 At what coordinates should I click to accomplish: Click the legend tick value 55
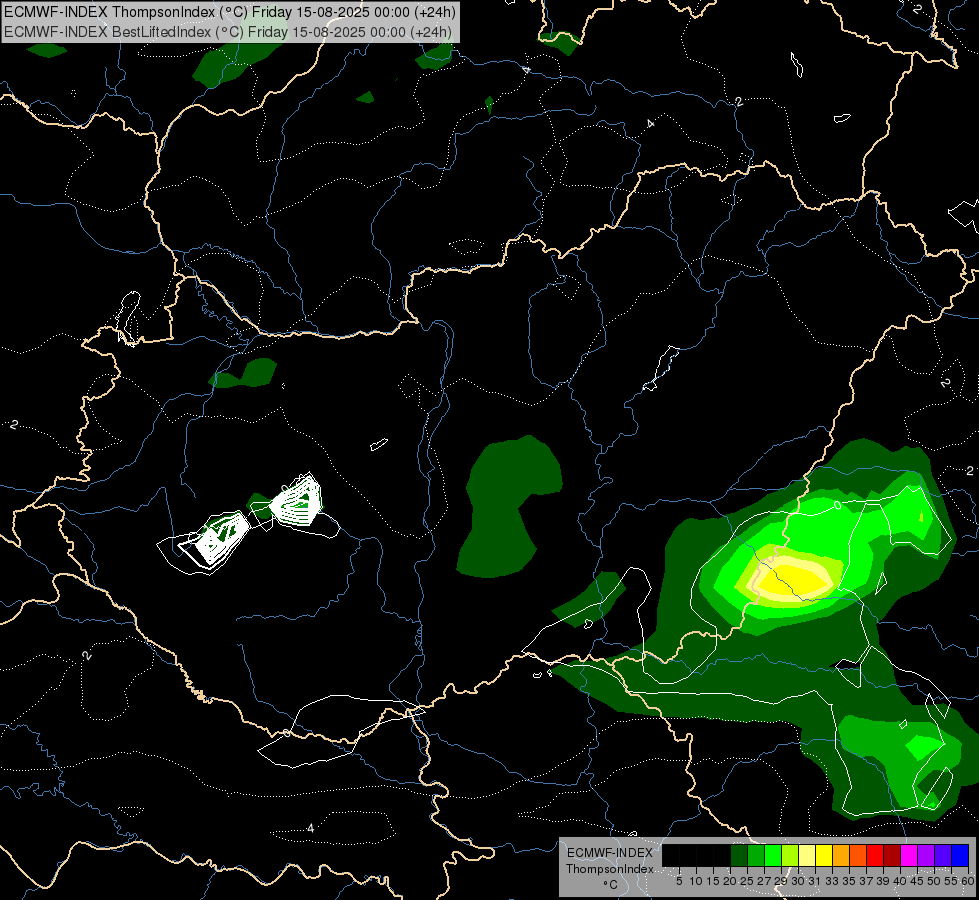pyautogui.click(x=952, y=881)
